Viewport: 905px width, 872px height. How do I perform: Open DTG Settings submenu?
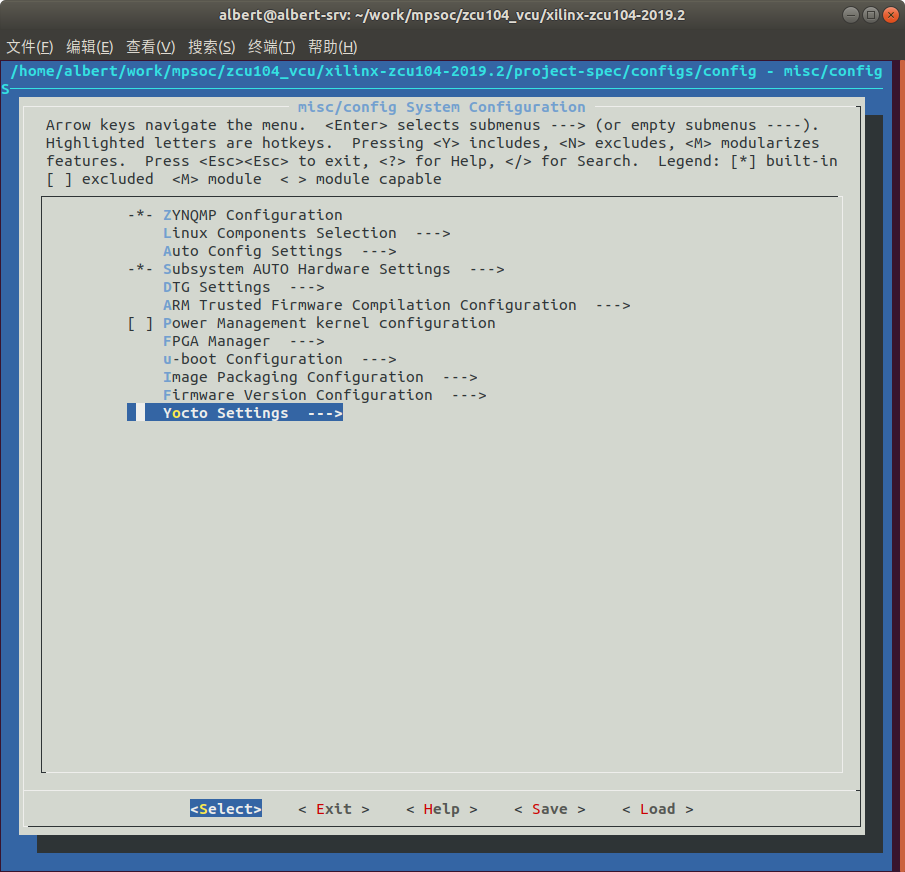[x=244, y=287]
